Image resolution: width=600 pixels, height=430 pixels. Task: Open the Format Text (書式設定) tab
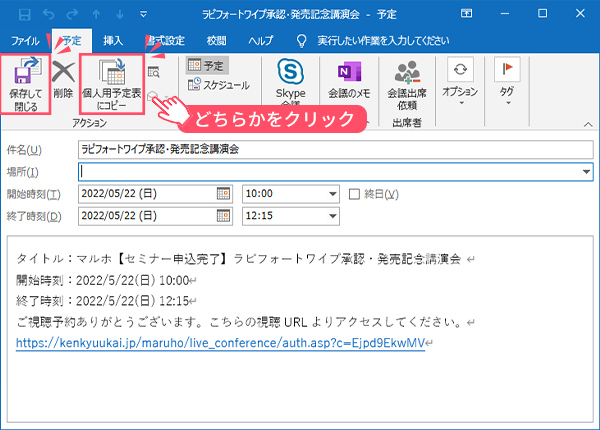[x=166, y=41]
